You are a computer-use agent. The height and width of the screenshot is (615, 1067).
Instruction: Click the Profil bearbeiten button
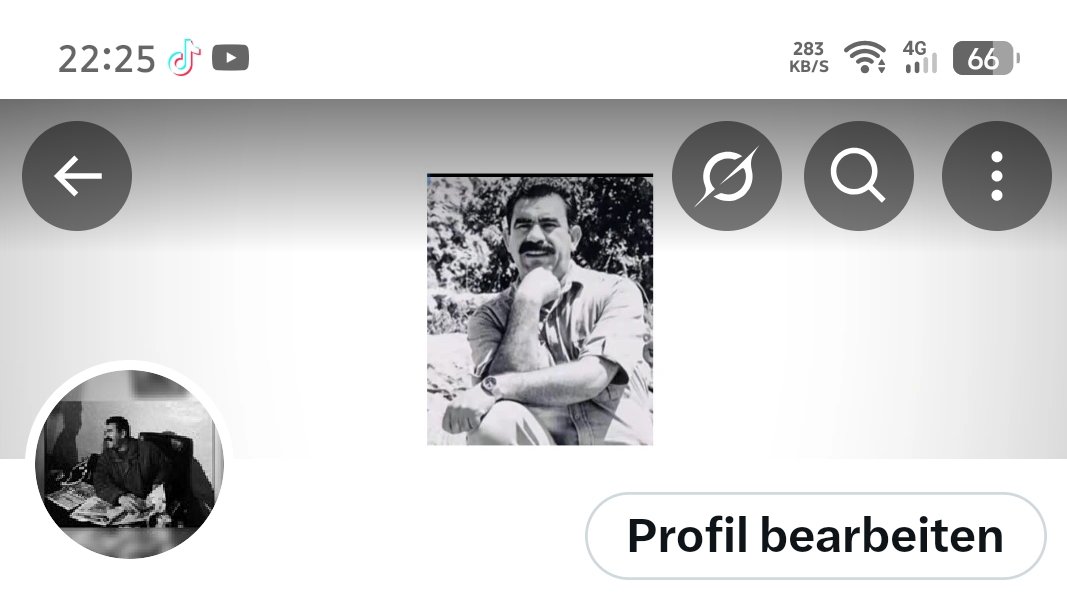pos(816,536)
